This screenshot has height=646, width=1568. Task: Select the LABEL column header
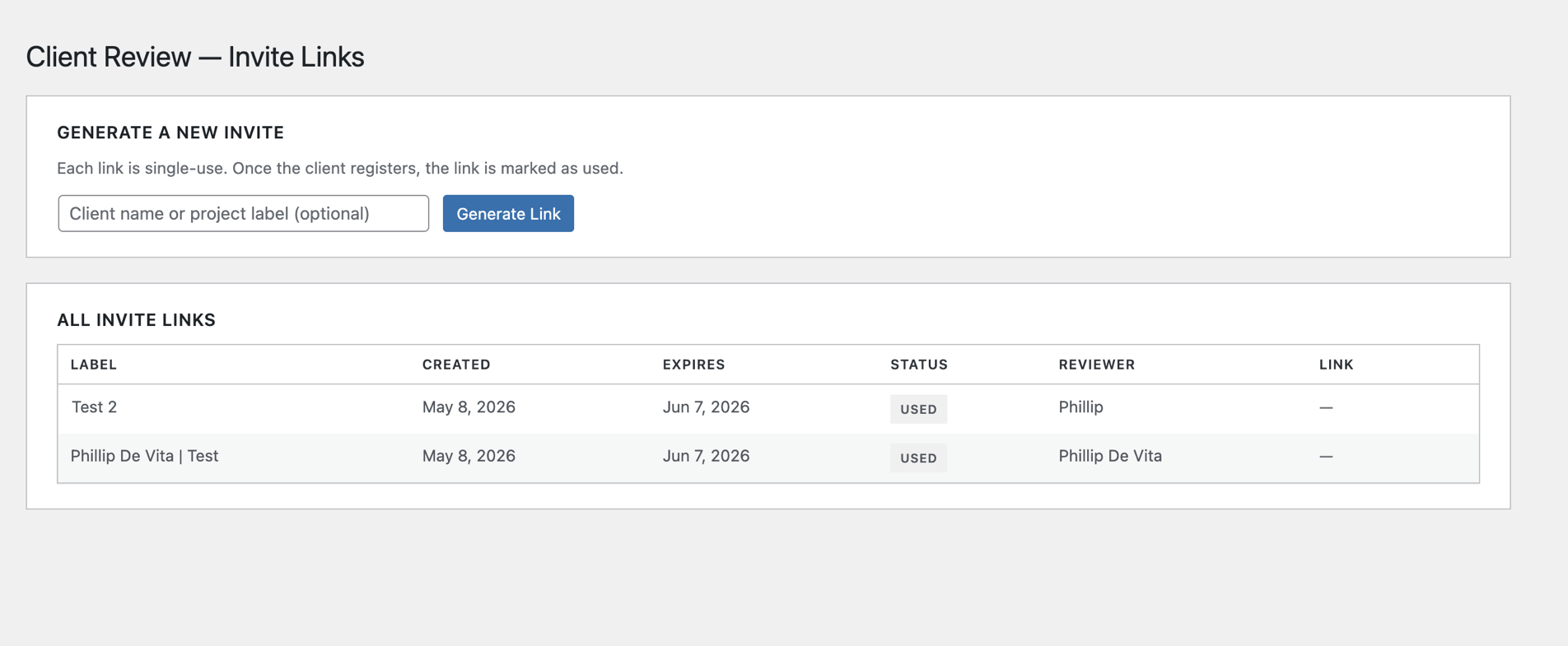click(x=94, y=365)
